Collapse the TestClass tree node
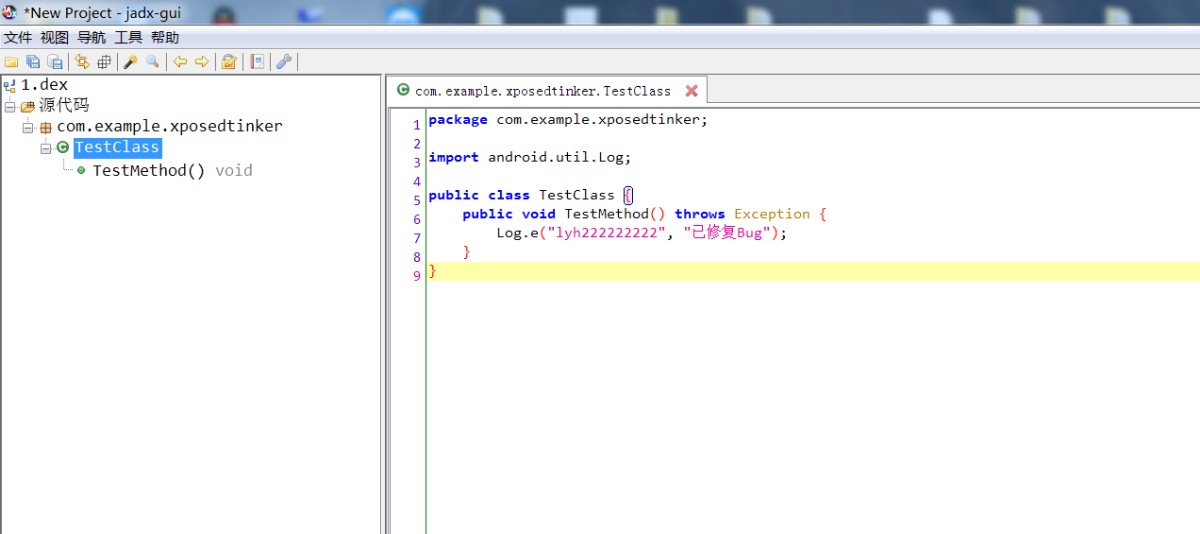The image size is (1200, 534). (46, 148)
